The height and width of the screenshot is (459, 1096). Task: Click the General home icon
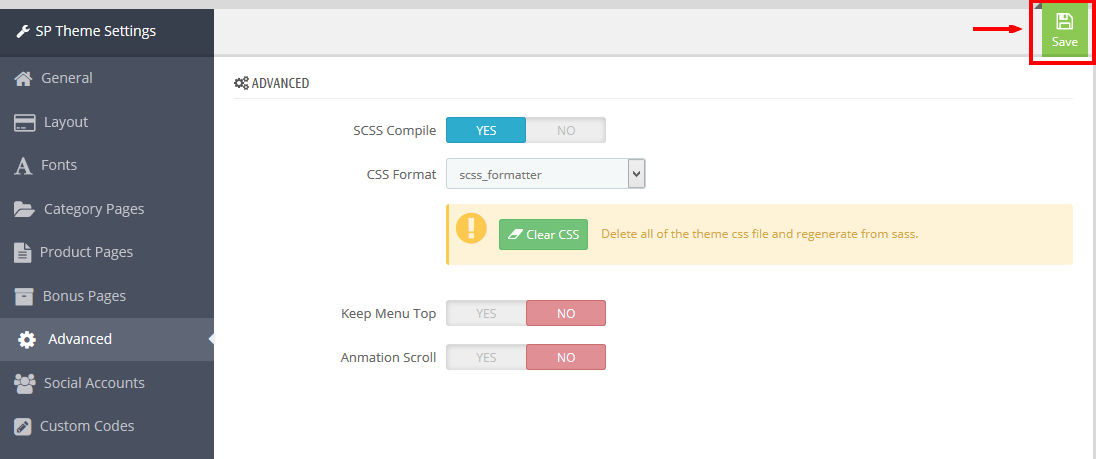tap(23, 79)
